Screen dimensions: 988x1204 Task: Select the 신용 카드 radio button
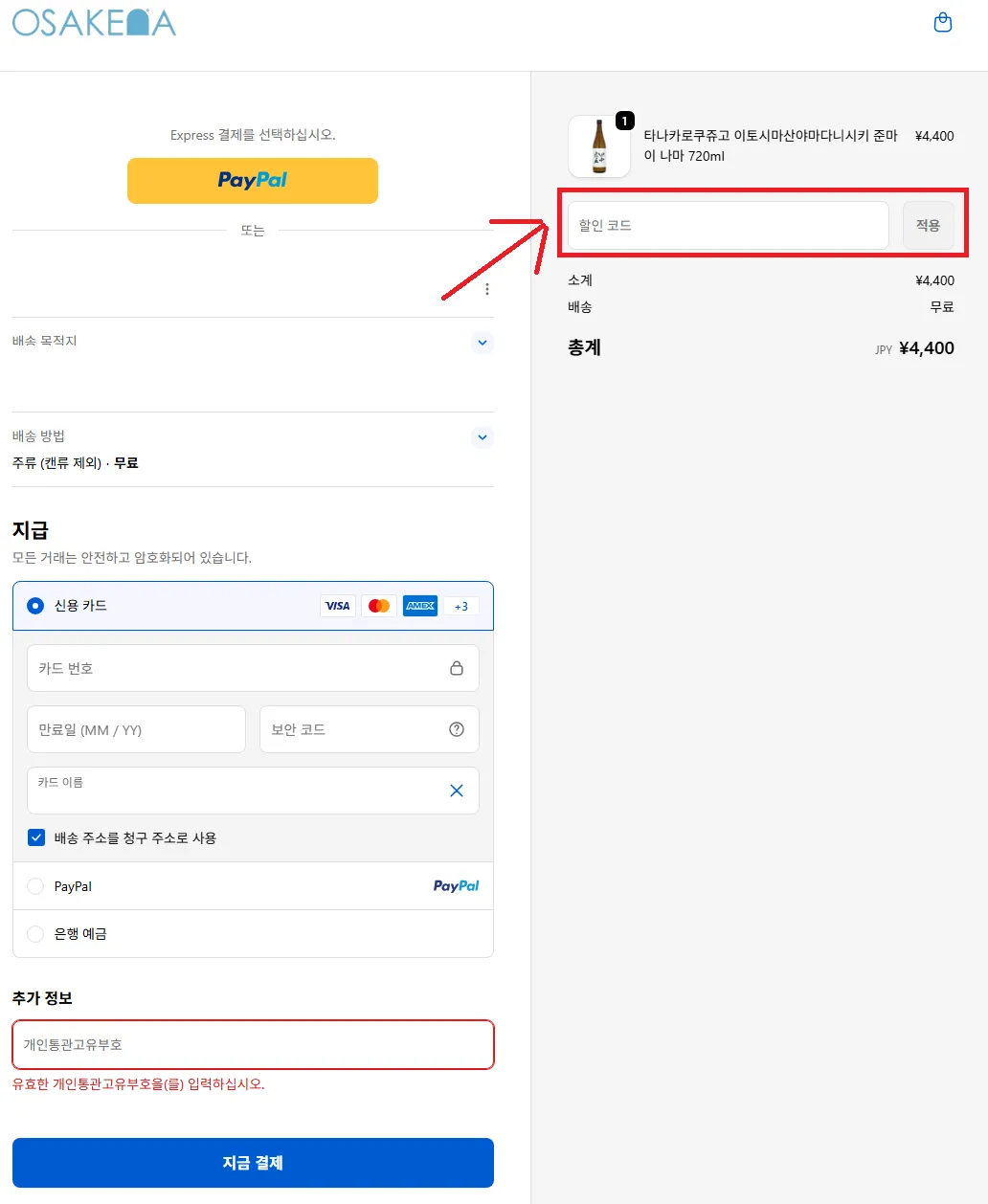click(35, 606)
